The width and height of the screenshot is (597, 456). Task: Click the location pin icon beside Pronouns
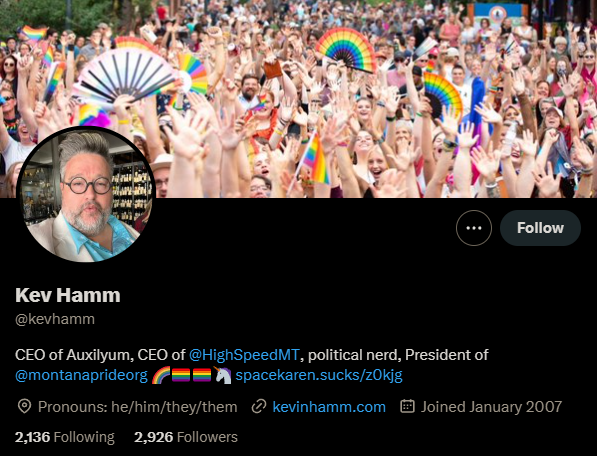click(24, 407)
